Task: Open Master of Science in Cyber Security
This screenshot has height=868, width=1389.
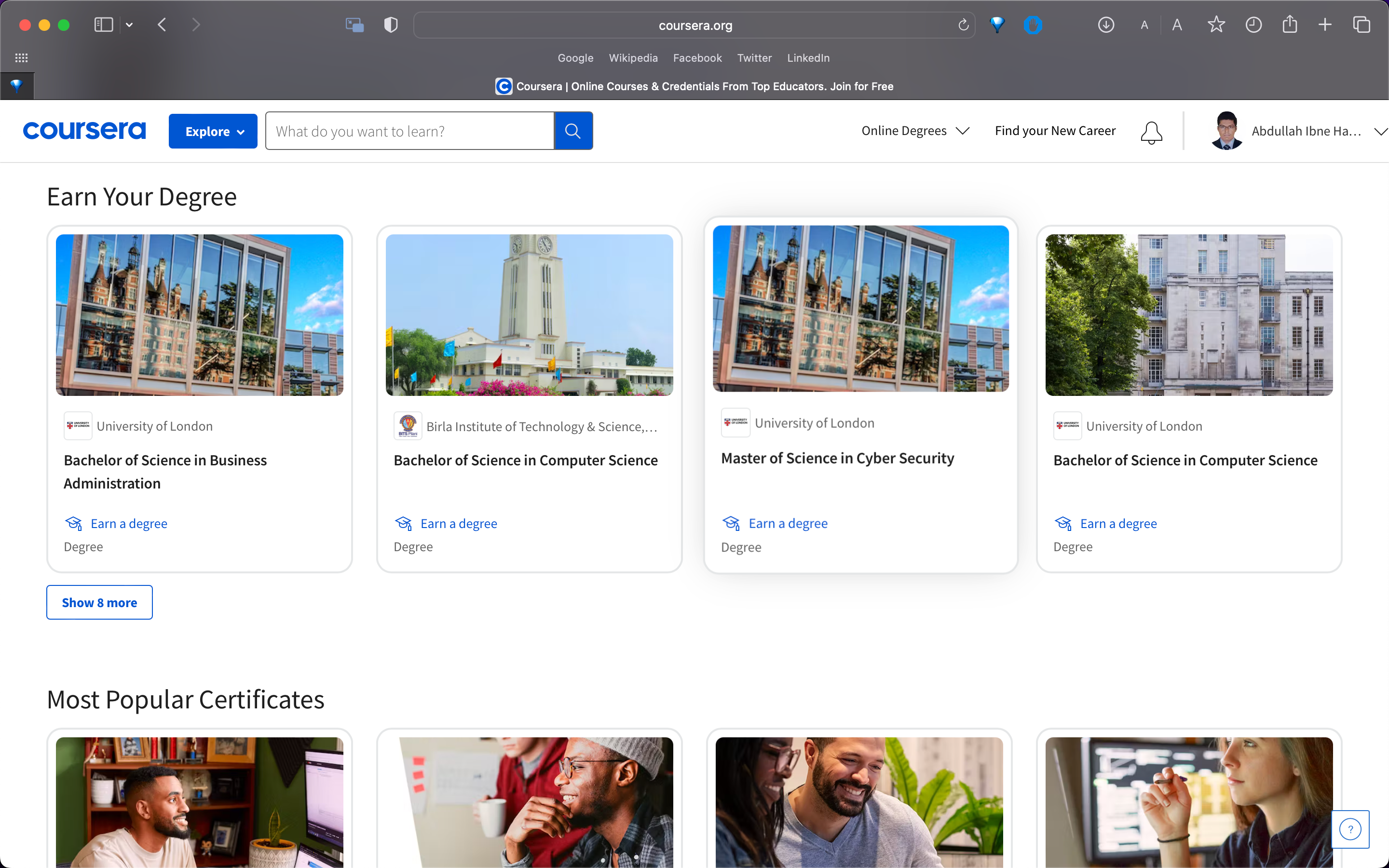Action: click(x=837, y=458)
